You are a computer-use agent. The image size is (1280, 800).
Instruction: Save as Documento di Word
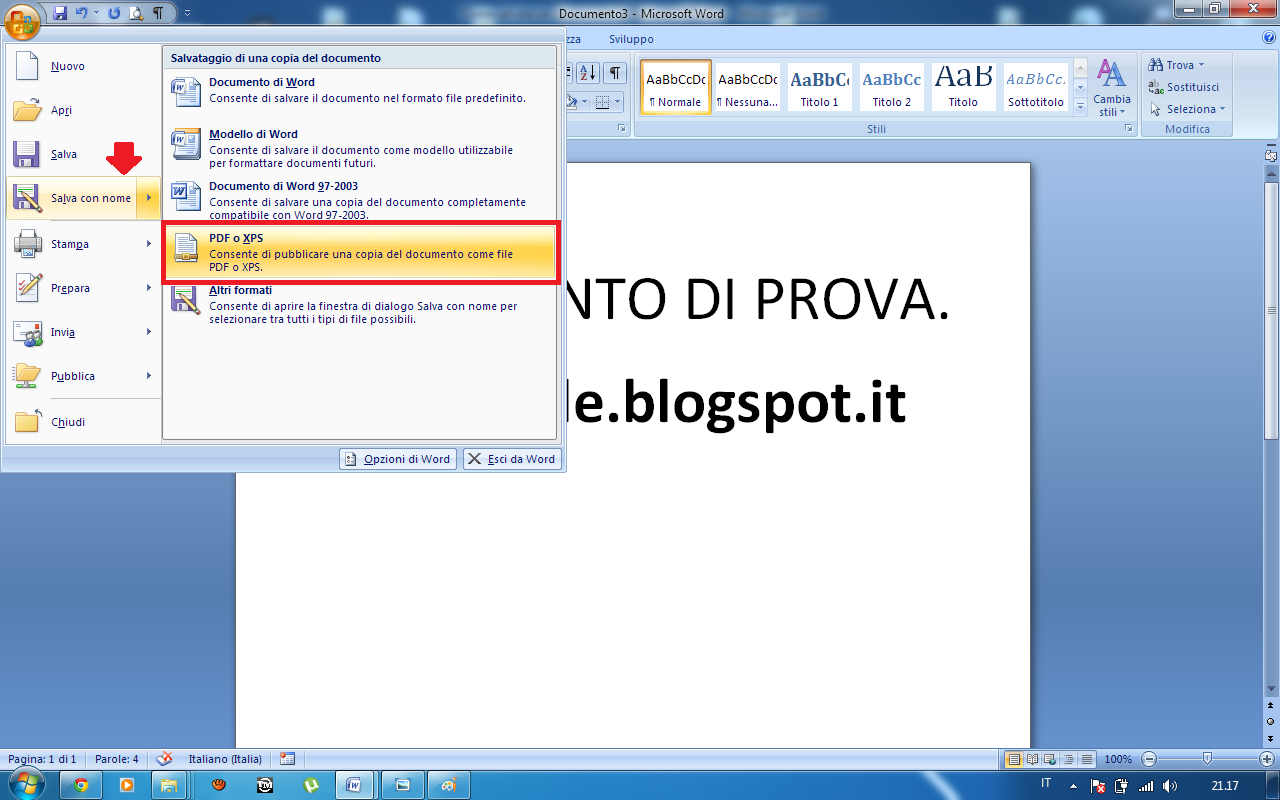click(x=360, y=94)
